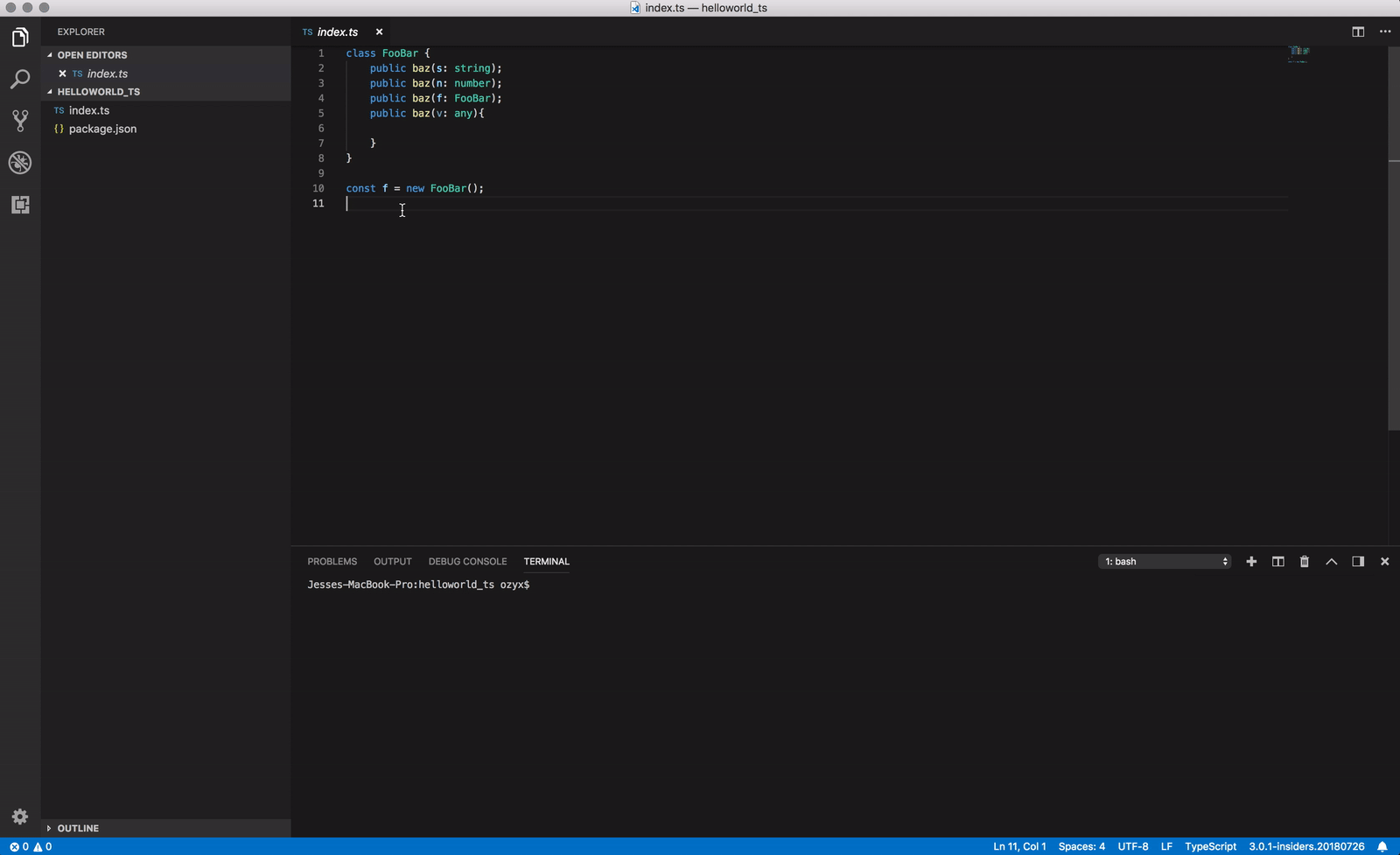Change end of line sequence LF
Viewport: 1400px width, 855px height.
[x=1166, y=846]
